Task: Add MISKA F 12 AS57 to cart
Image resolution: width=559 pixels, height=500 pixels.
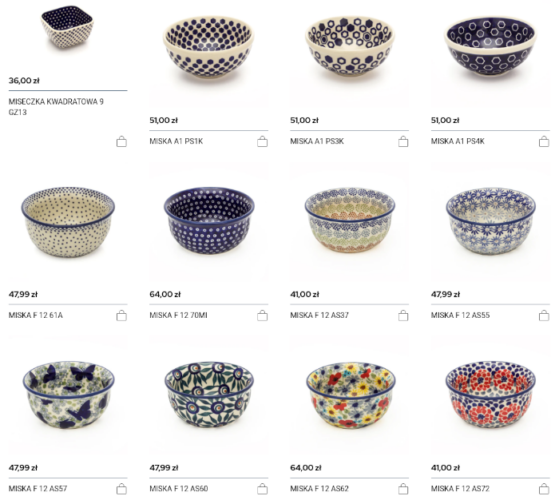Action: [122, 489]
